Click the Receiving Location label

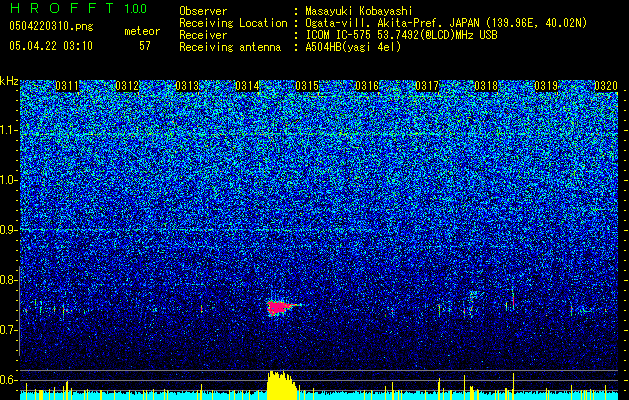coord(233,23)
